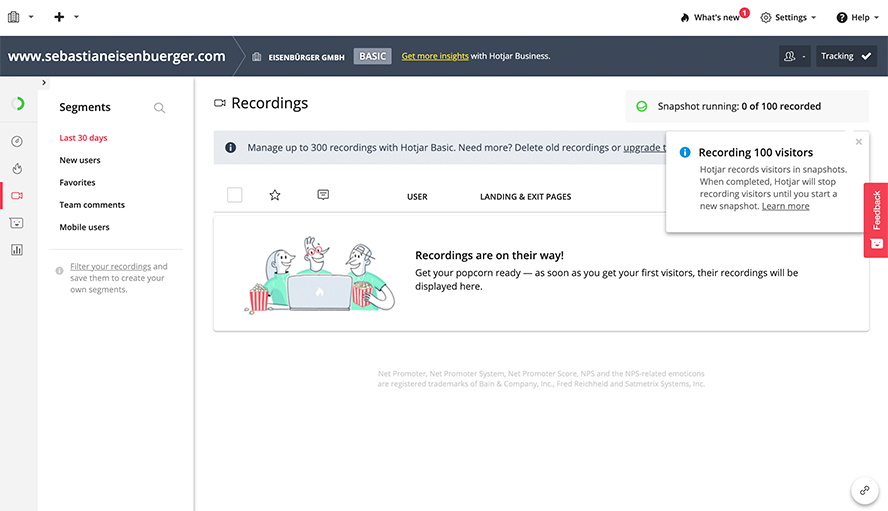
Task: Open the bar chart icon in sidebar
Action: point(17,250)
